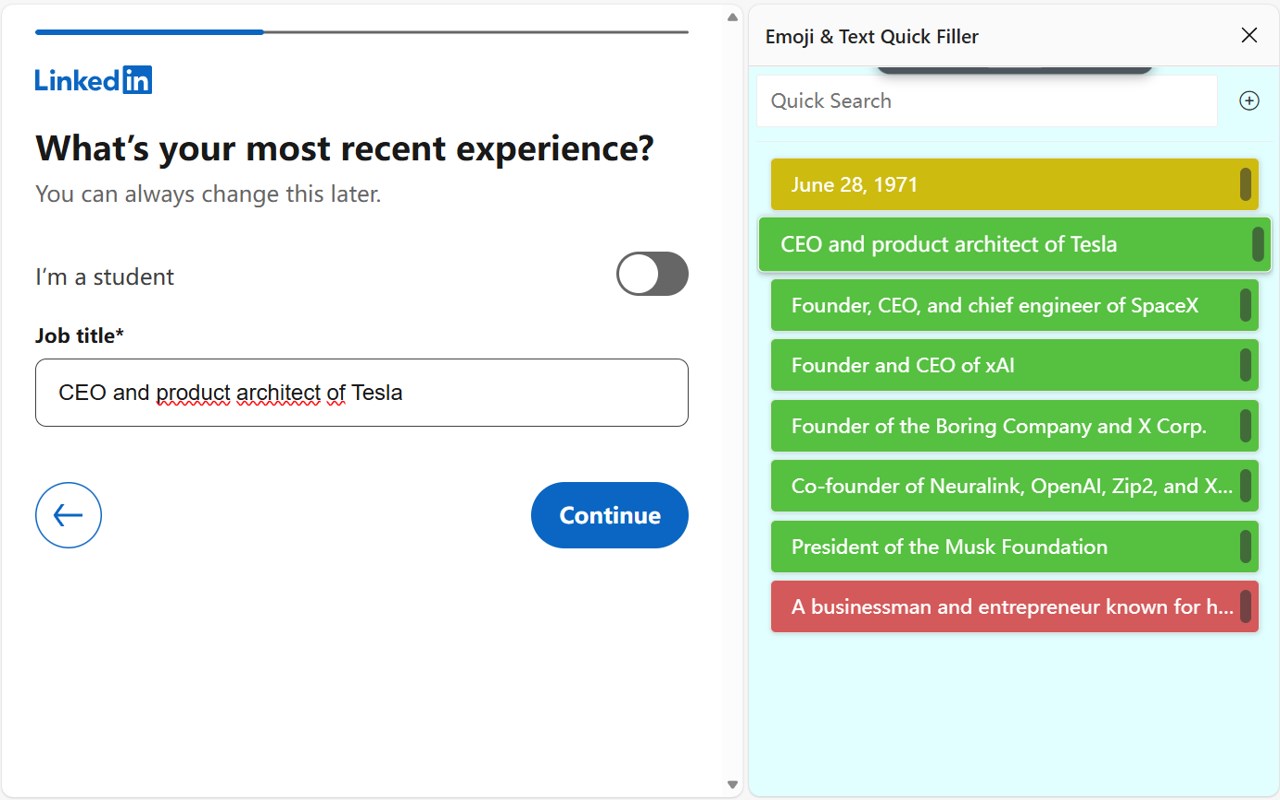The image size is (1280, 800).
Task: Click drag handle on June 28, 1971 entry
Action: [1245, 185]
